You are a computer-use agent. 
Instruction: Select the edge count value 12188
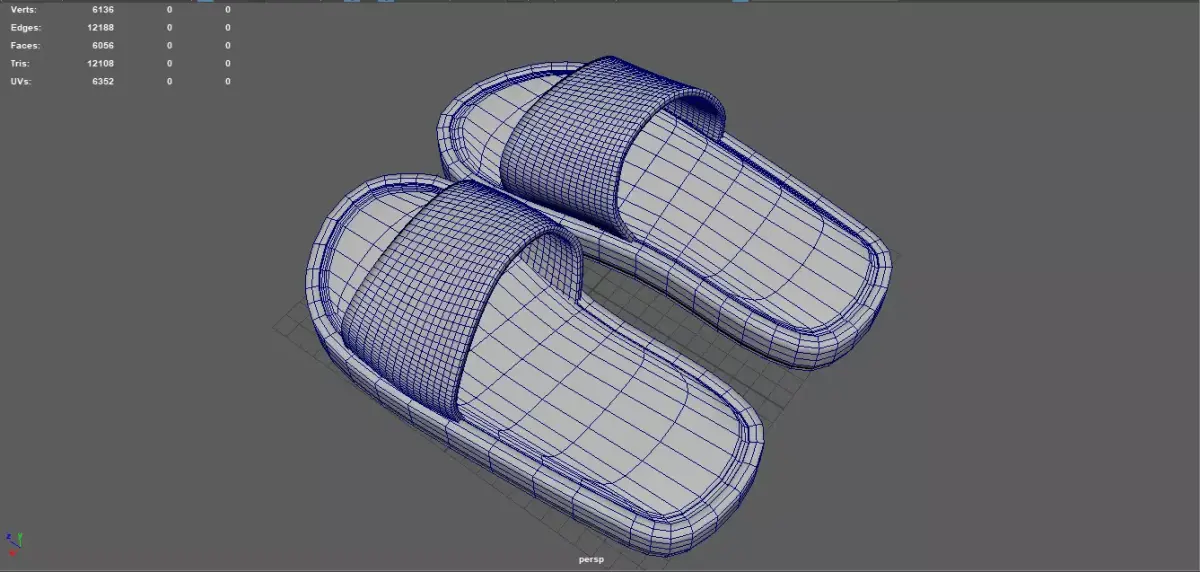[100, 27]
